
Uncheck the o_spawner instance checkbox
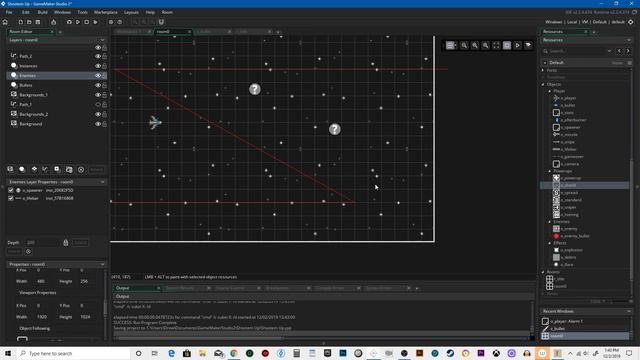(11, 191)
